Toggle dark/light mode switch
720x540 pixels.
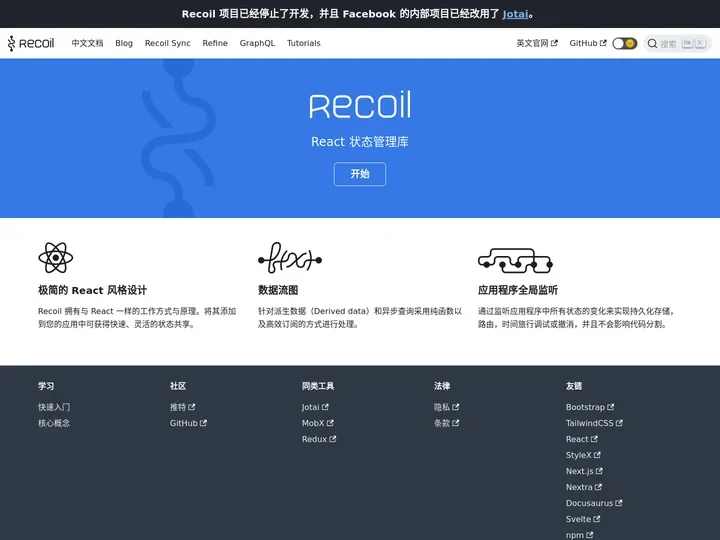click(x=624, y=43)
